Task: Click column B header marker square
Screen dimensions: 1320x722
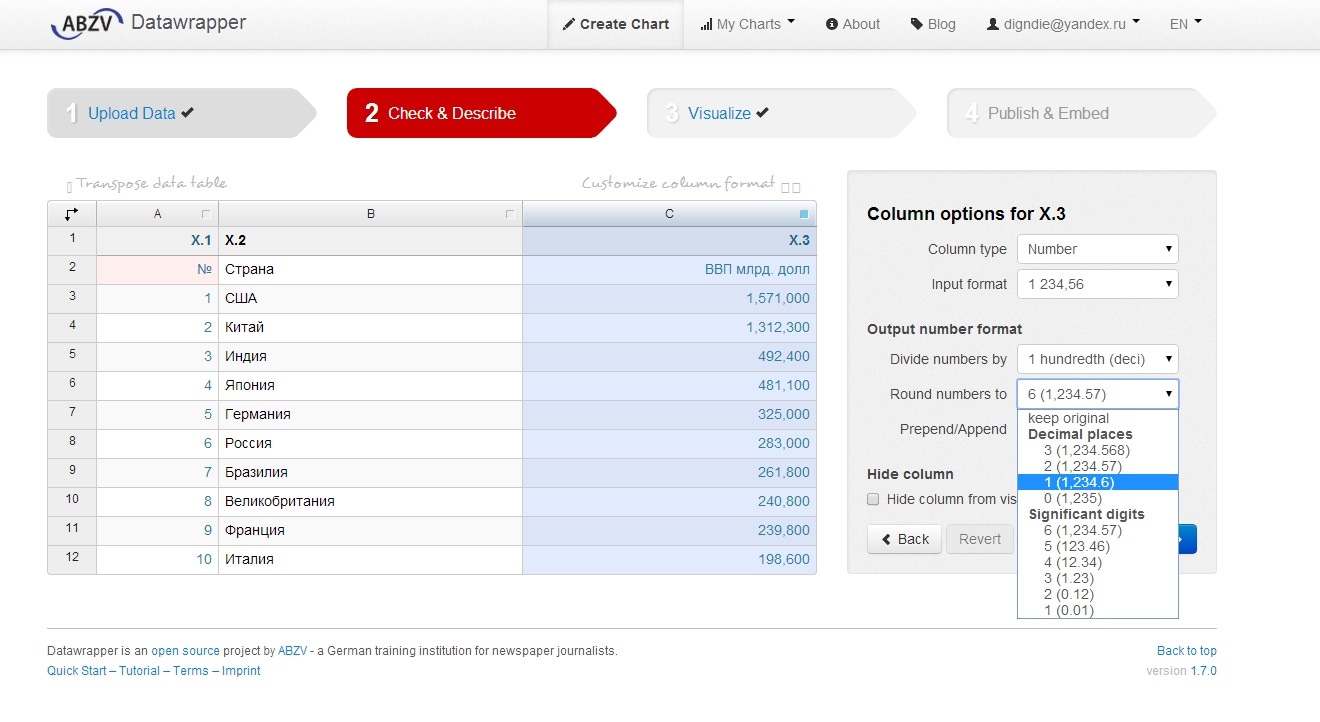Action: (x=510, y=214)
